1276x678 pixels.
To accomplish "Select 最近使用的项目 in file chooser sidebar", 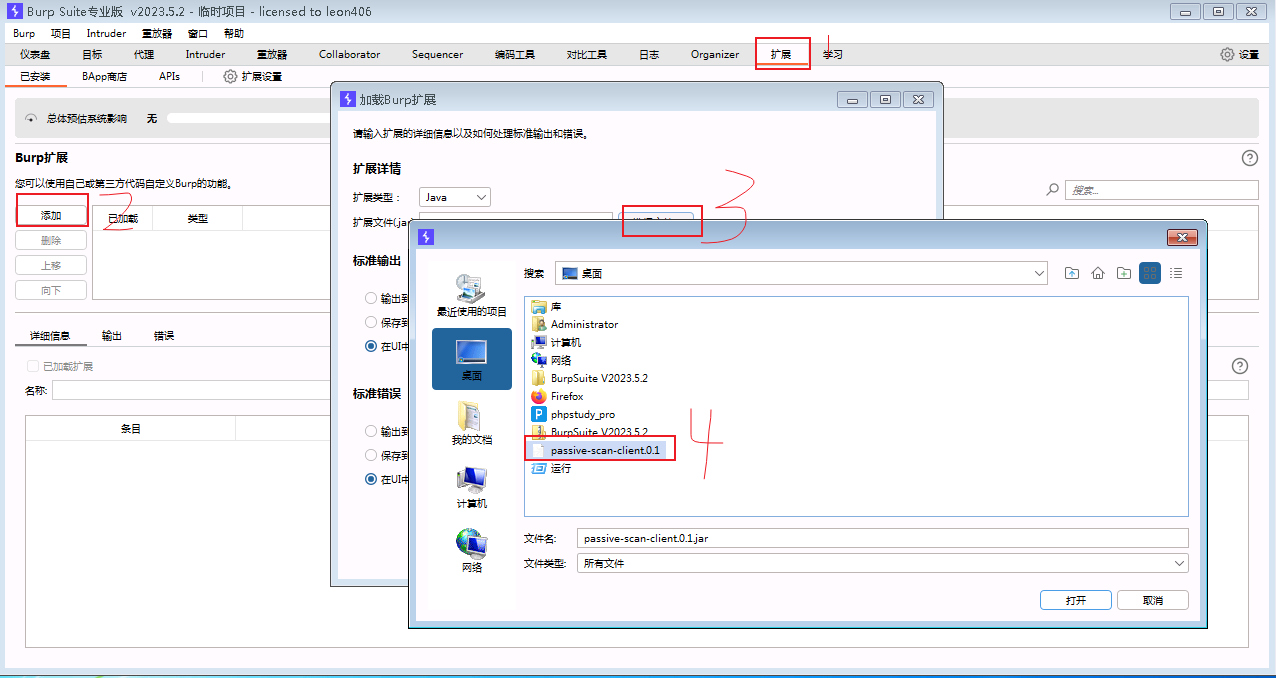I will [472, 294].
